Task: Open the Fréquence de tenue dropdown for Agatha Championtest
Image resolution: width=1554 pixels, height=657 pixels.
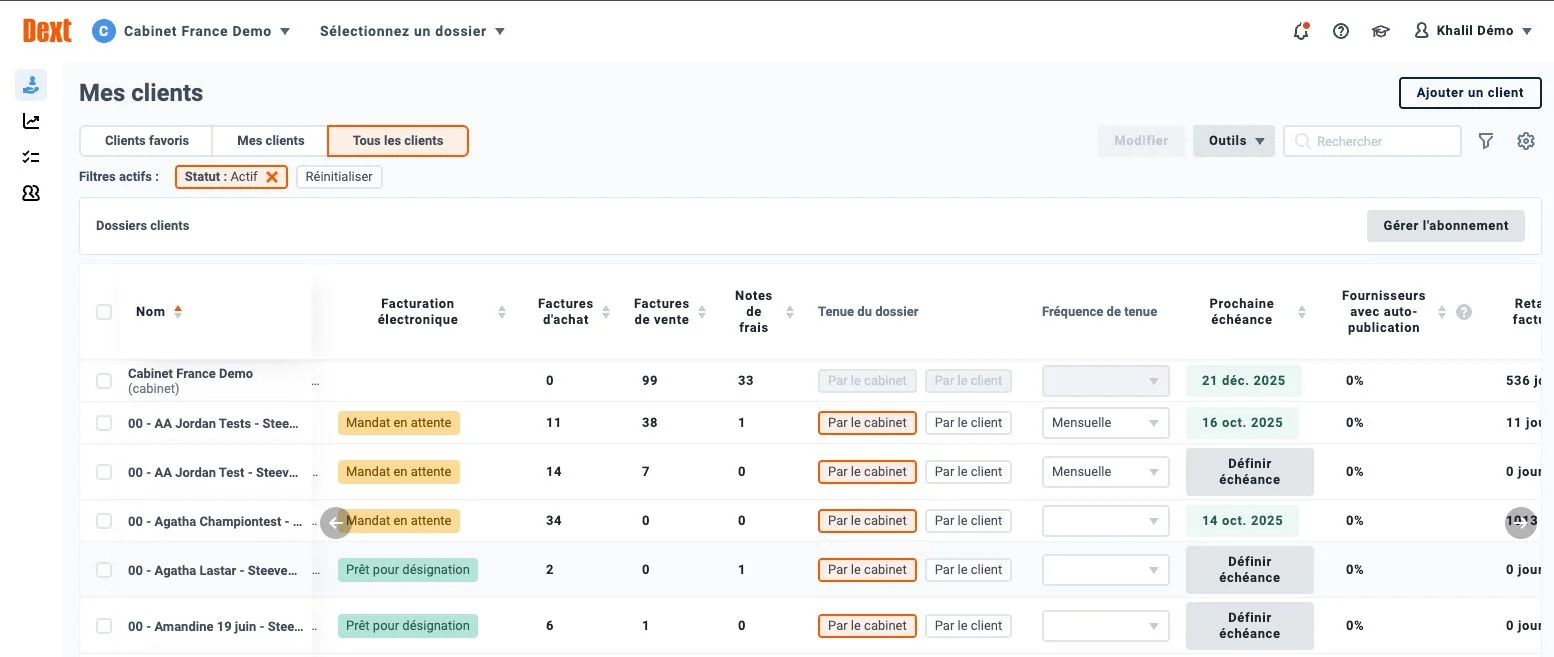Action: coord(1105,520)
